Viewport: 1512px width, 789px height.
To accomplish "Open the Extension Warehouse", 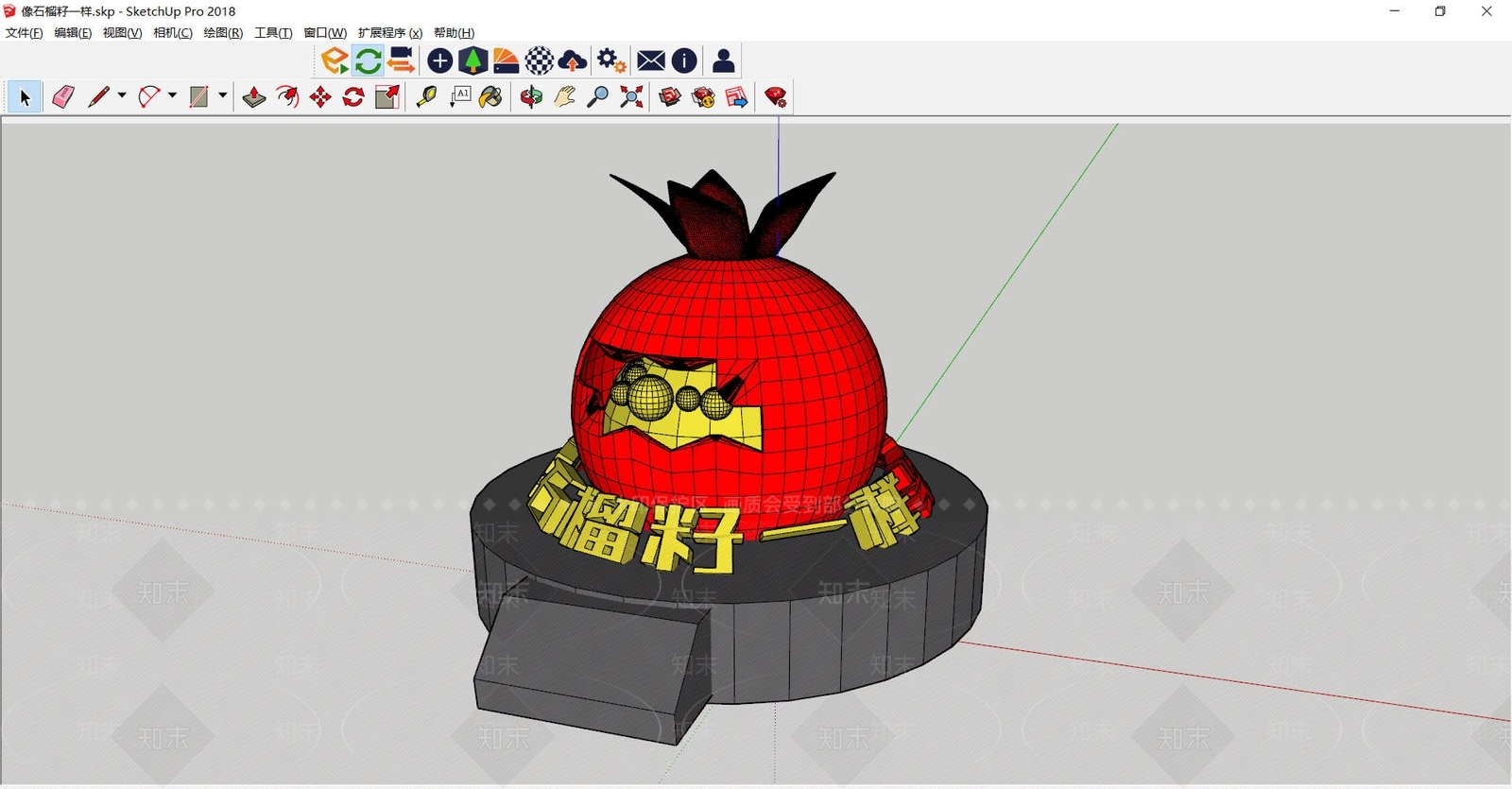I will pyautogui.click(x=703, y=96).
